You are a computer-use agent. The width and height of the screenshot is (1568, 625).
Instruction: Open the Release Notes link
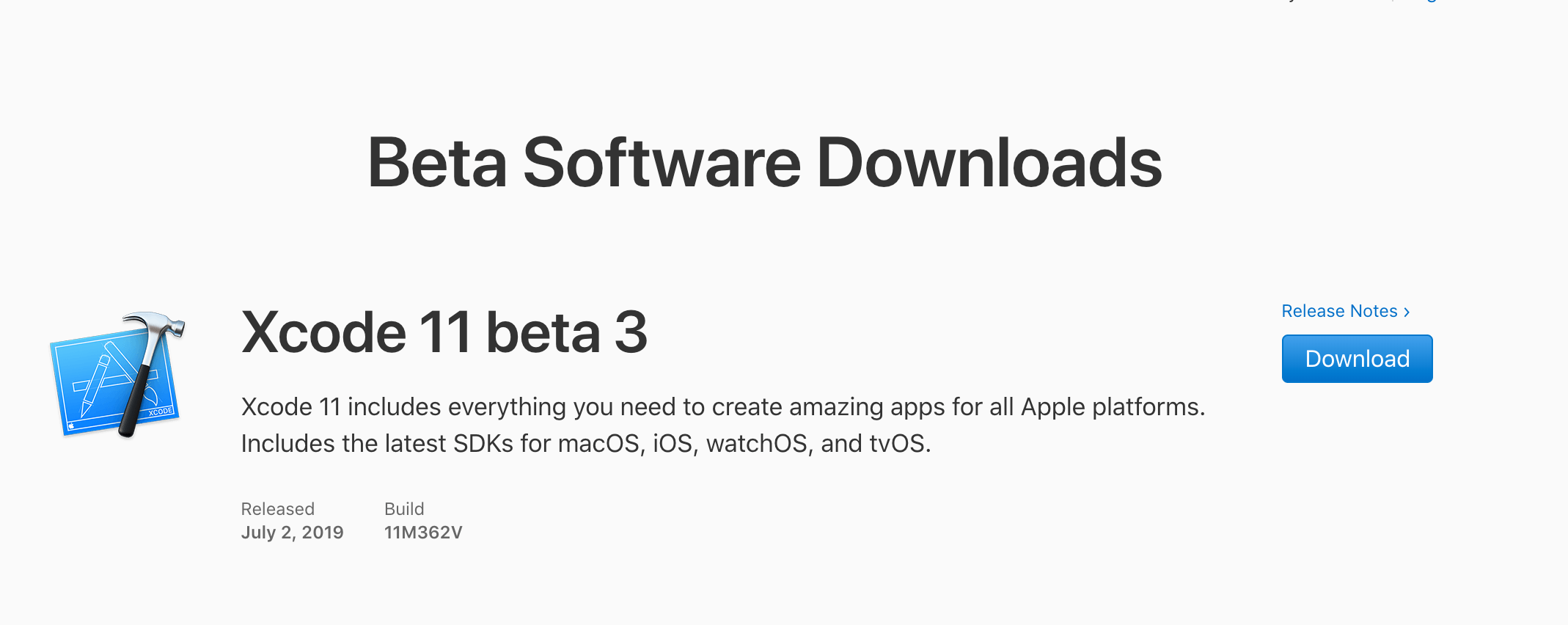tap(1346, 311)
